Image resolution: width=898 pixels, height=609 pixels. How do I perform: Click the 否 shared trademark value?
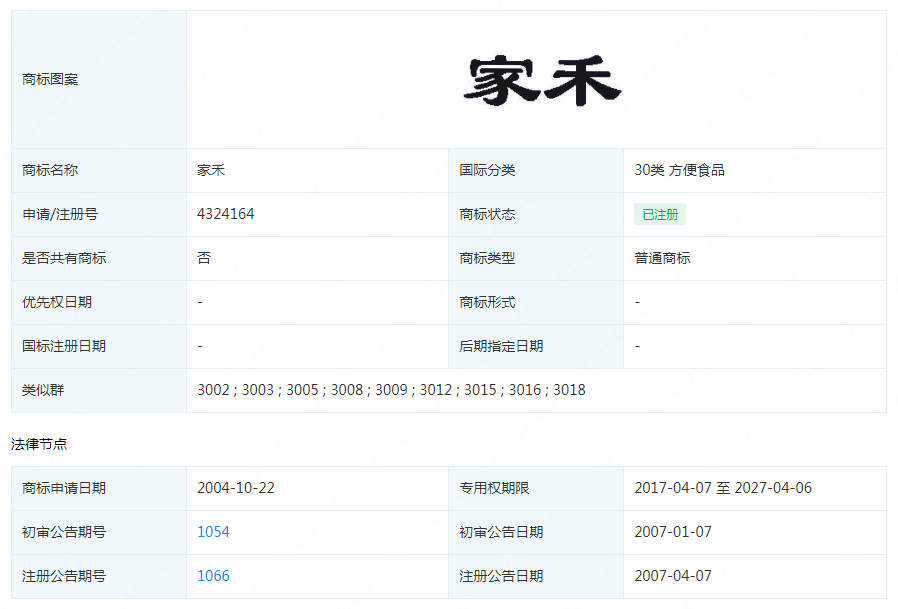[204, 258]
